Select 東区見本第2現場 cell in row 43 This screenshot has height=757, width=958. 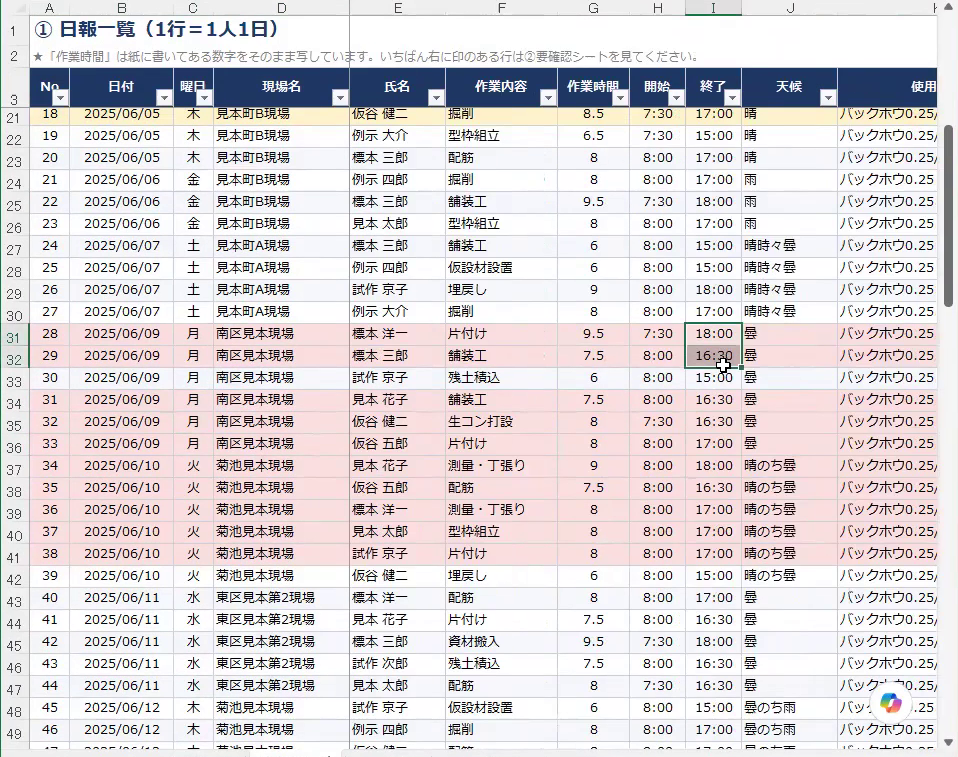[x=281, y=598]
